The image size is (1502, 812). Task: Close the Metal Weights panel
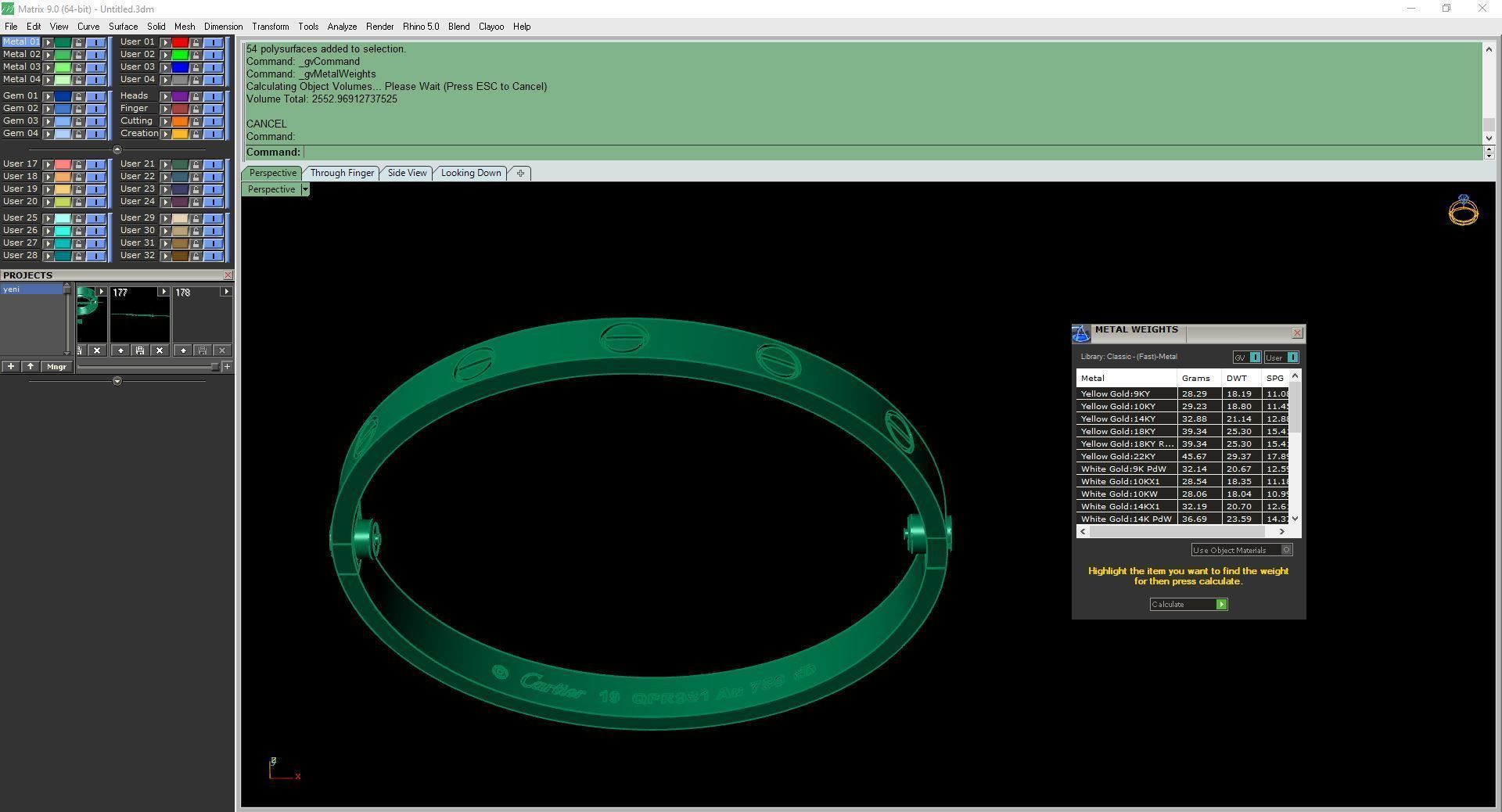coord(1296,333)
